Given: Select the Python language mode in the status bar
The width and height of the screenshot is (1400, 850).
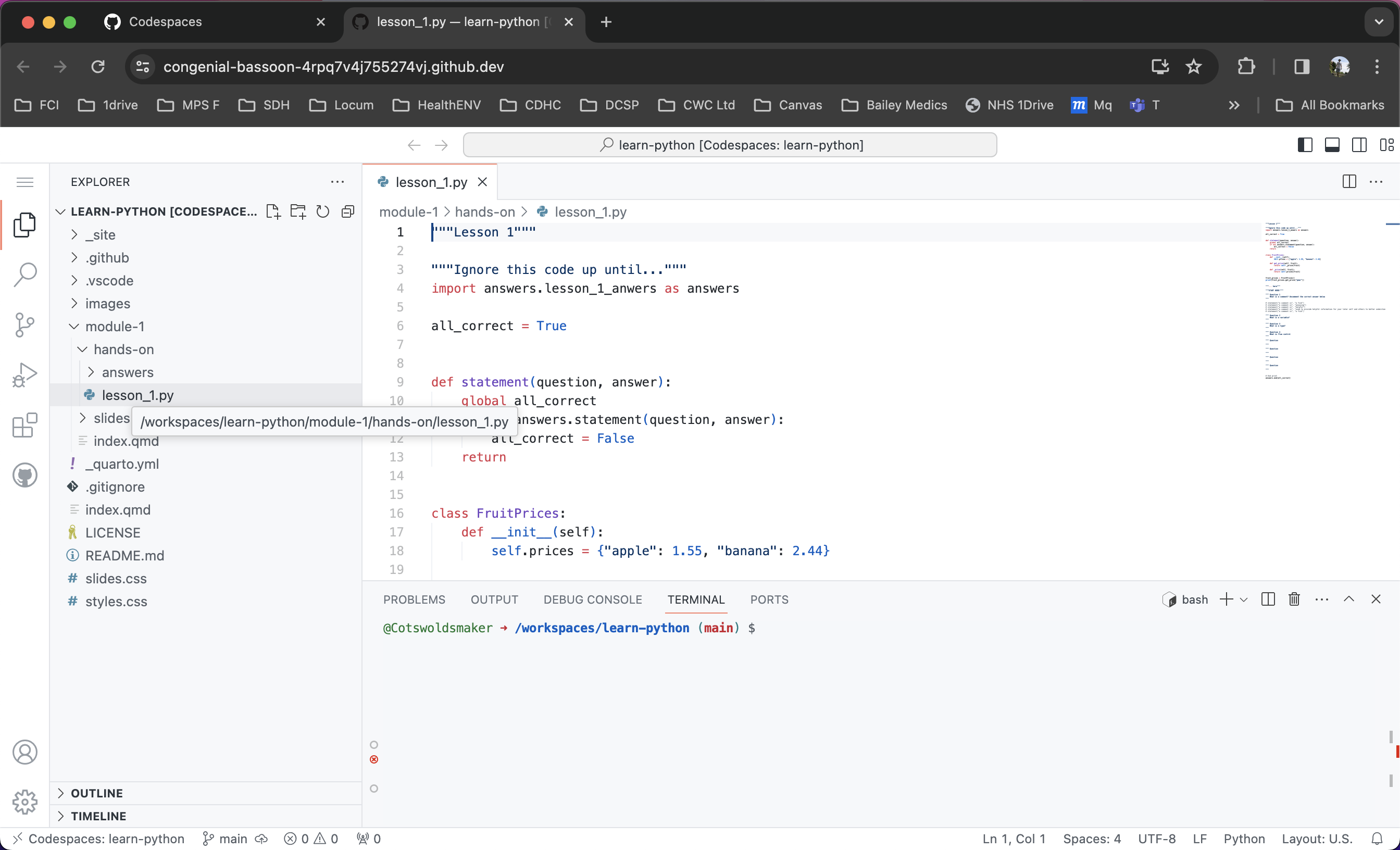Looking at the screenshot, I should [x=1244, y=839].
